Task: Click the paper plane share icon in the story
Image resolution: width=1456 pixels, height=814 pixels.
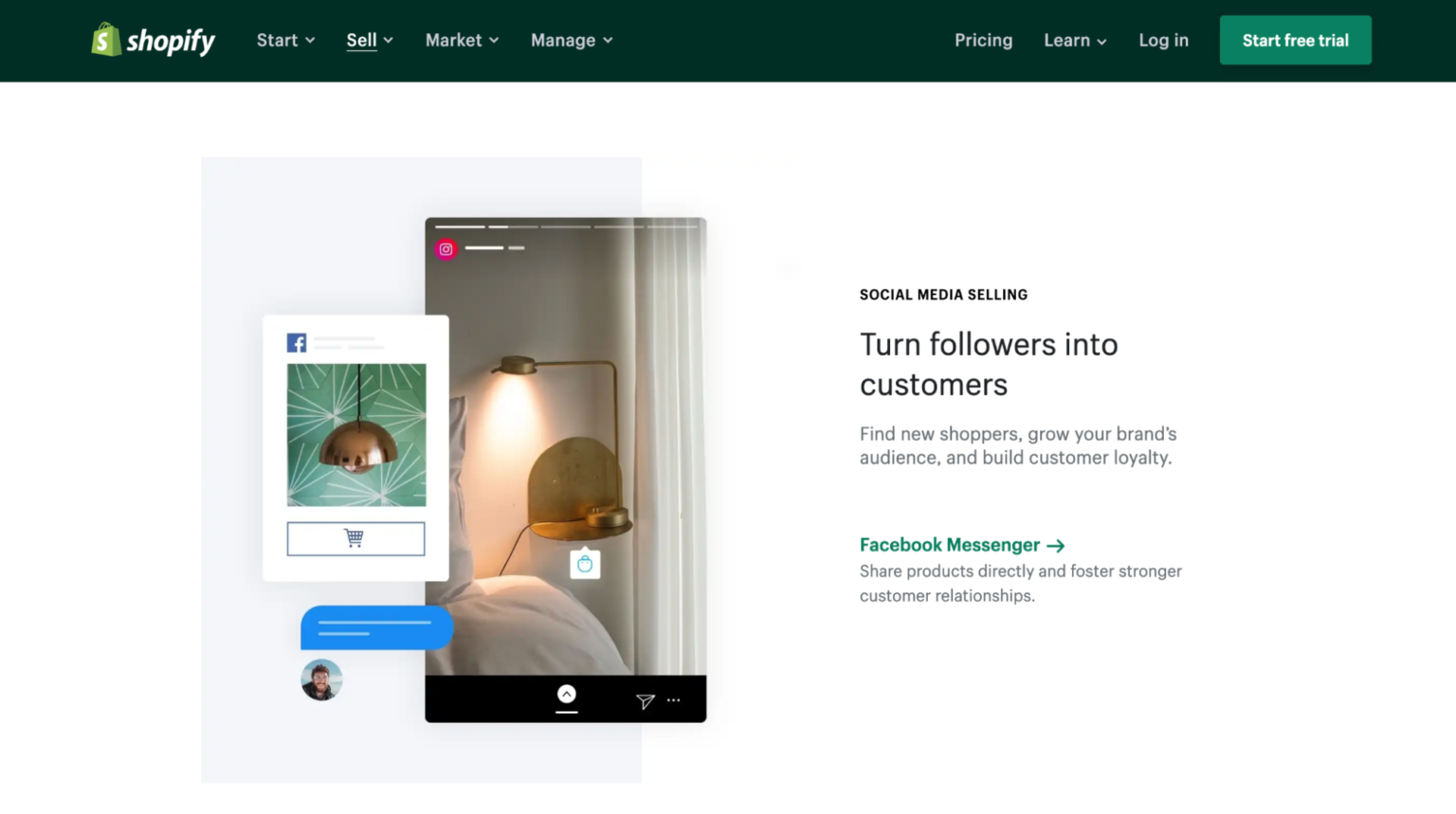Action: (645, 700)
